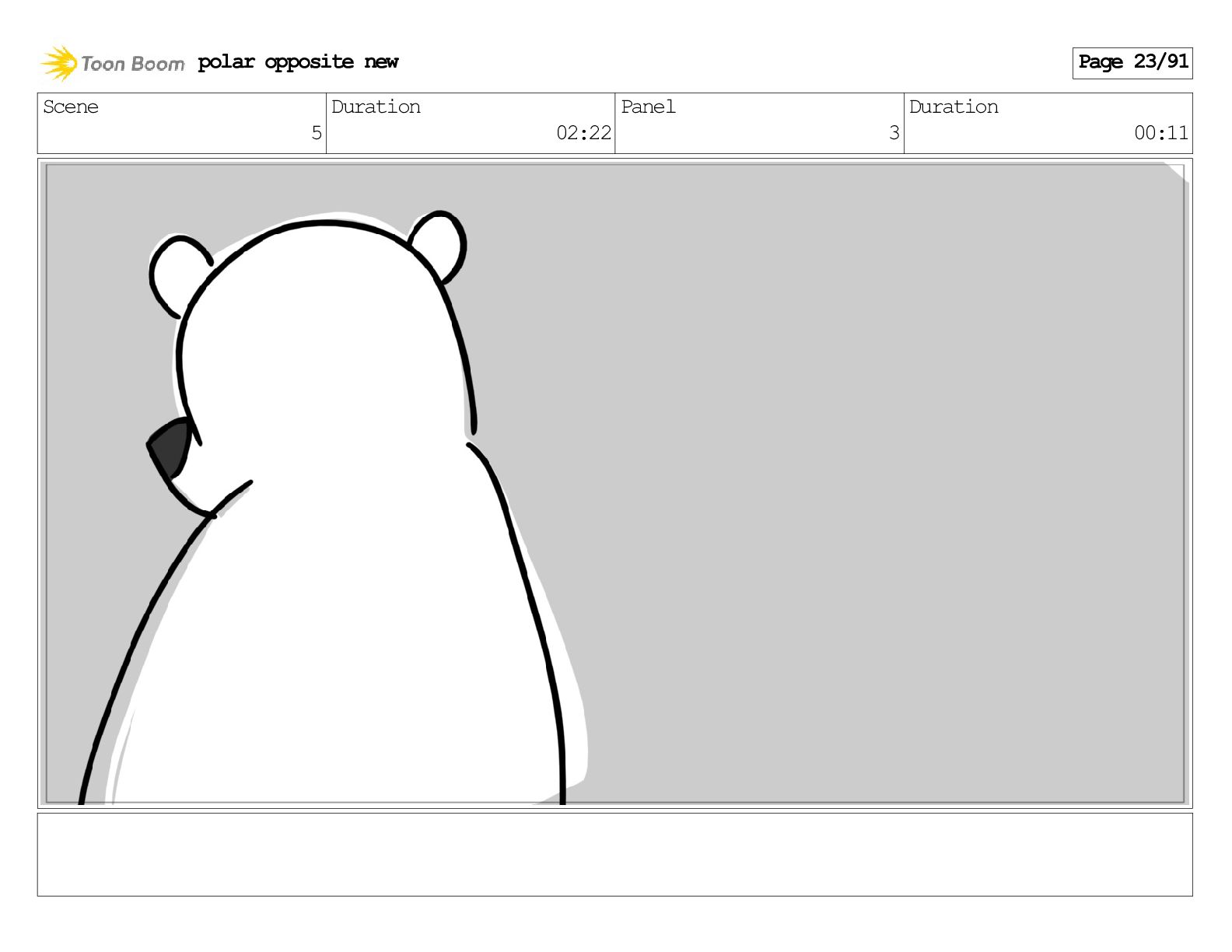The width and height of the screenshot is (1232, 952).
Task: Click the panel 'Duration' label next to Panel
Action: click(x=954, y=107)
